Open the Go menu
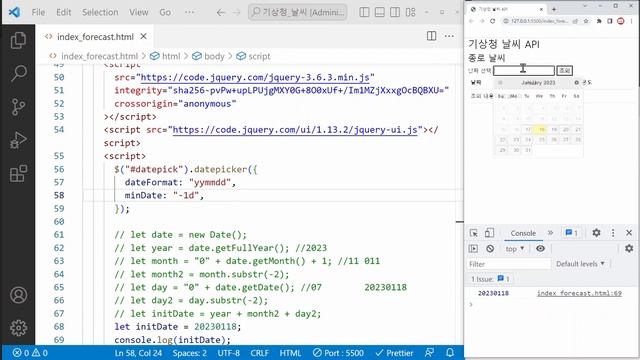This screenshot has width=640, height=360. pyautogui.click(x=165, y=12)
